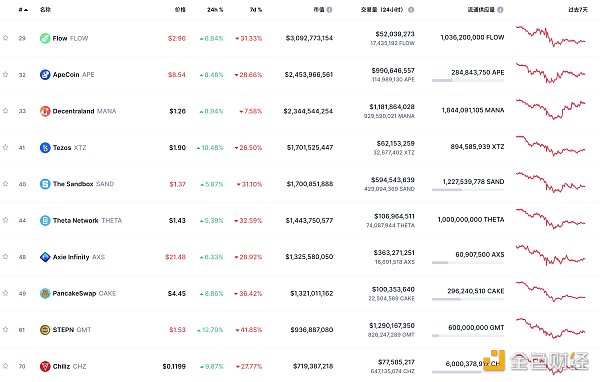The image size is (600, 382).
Task: Click market cap info icon in header
Action: pyautogui.click(x=329, y=10)
